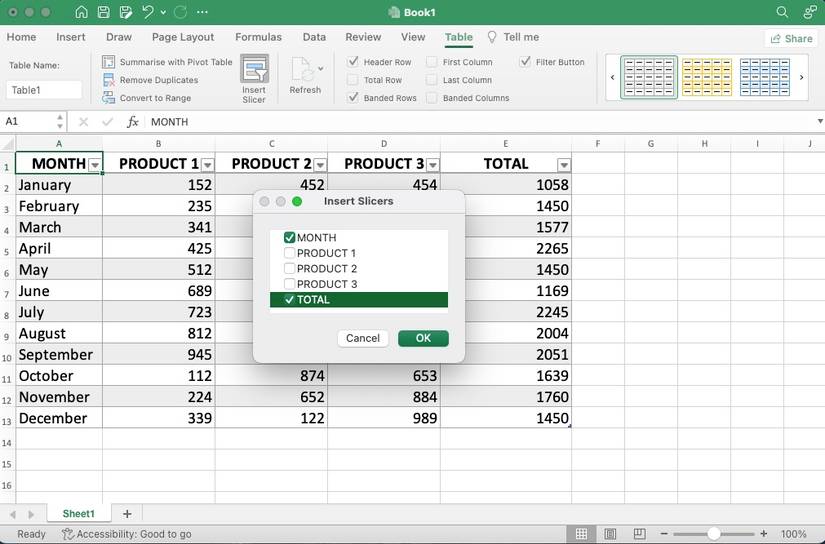Switch to the Formulas ribbon tab
The height and width of the screenshot is (544, 825).
[x=258, y=37]
